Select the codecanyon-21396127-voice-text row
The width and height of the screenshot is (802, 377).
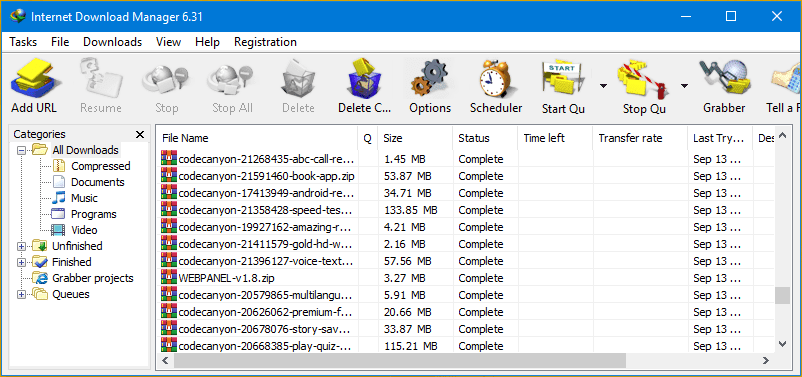pyautogui.click(x=465, y=261)
